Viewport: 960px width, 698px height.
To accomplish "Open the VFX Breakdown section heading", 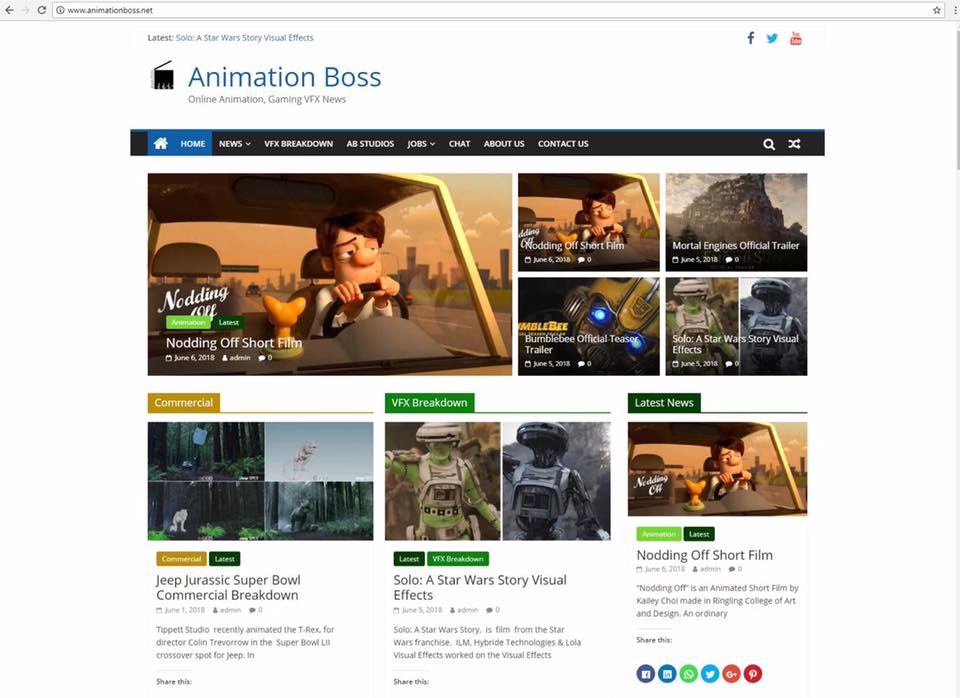I will click(429, 403).
